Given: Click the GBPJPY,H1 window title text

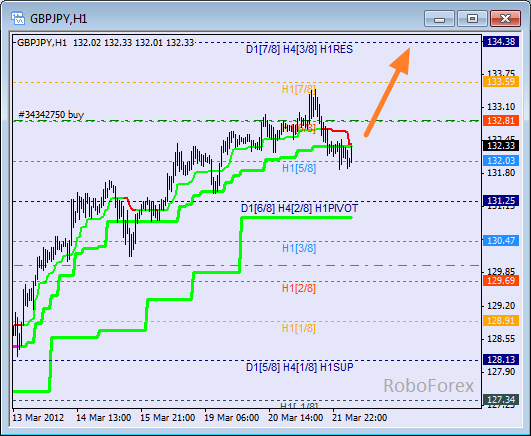Looking at the screenshot, I should tap(59, 19).
